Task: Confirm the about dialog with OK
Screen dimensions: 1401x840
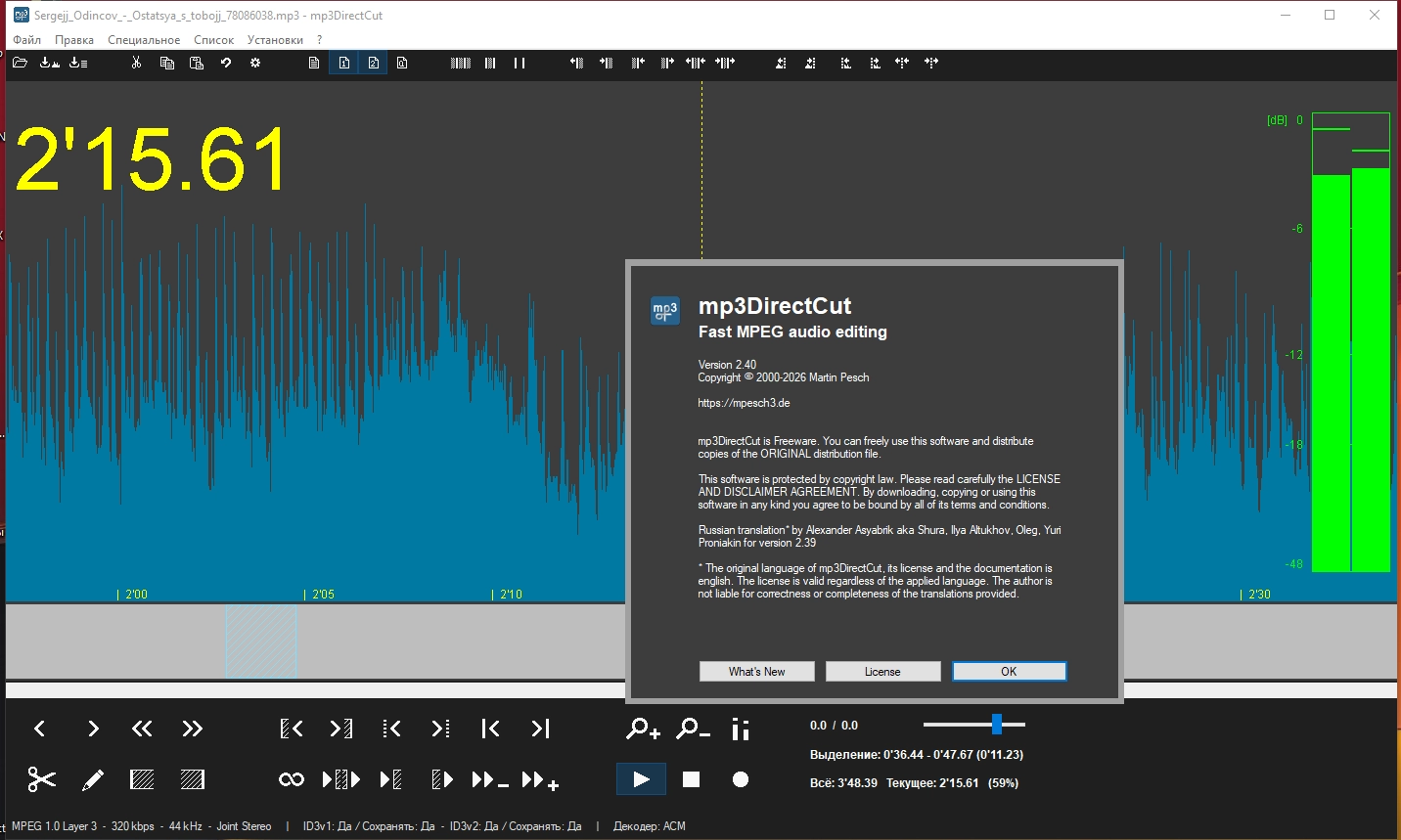Action: 1009,672
